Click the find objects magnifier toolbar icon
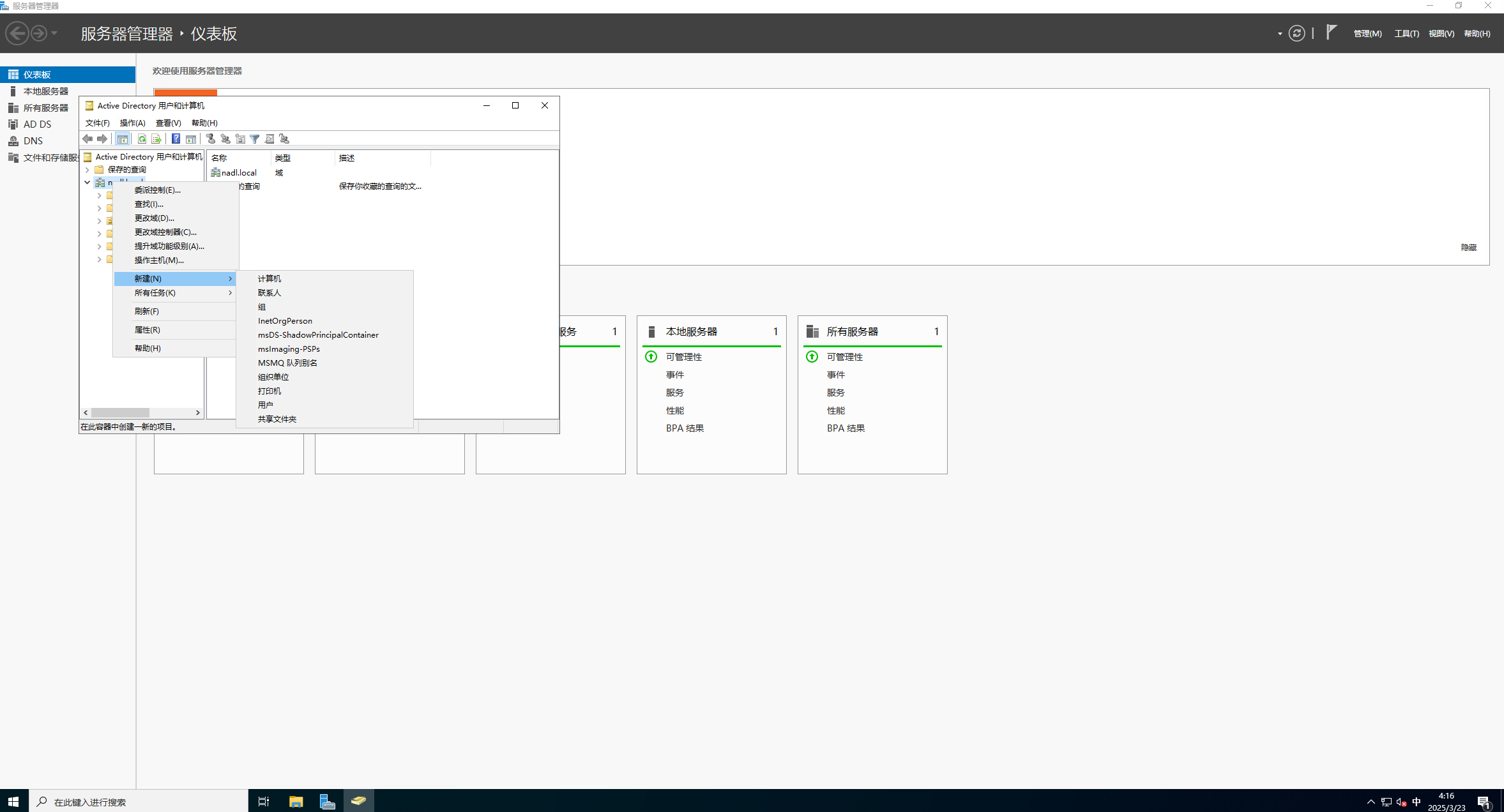Screen dimensions: 1504x812 tap(270, 139)
